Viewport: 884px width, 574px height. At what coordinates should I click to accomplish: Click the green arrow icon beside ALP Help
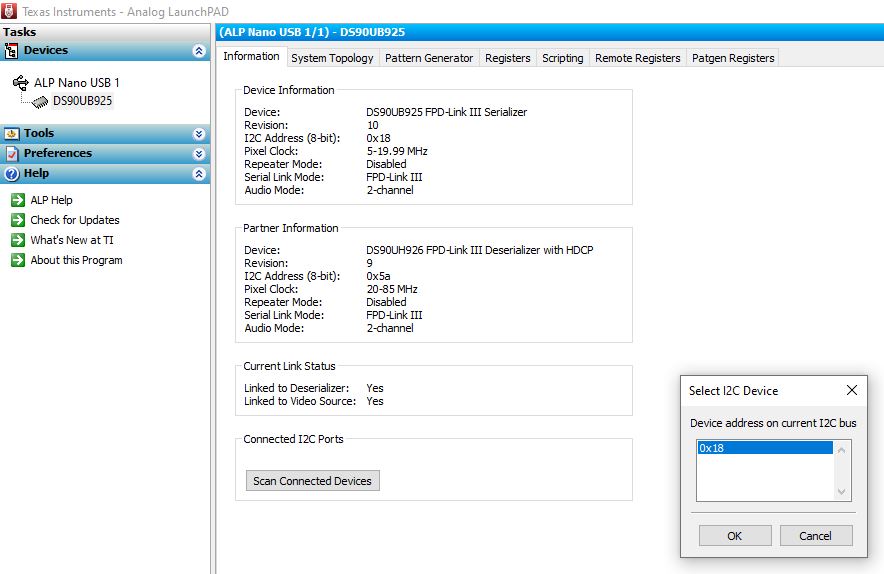[x=18, y=200]
